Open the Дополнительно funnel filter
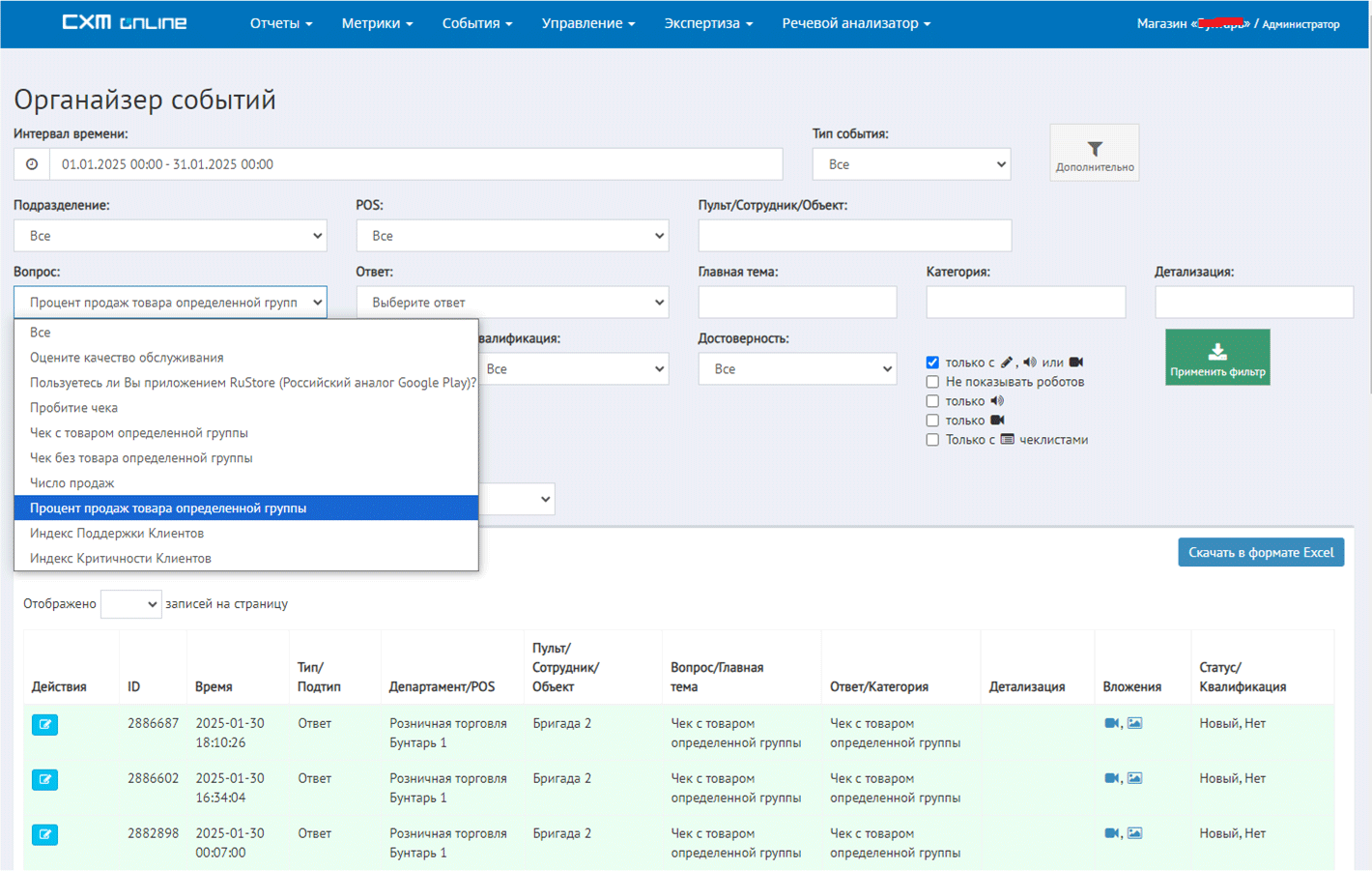This screenshot has height=871, width=1372. (1094, 153)
